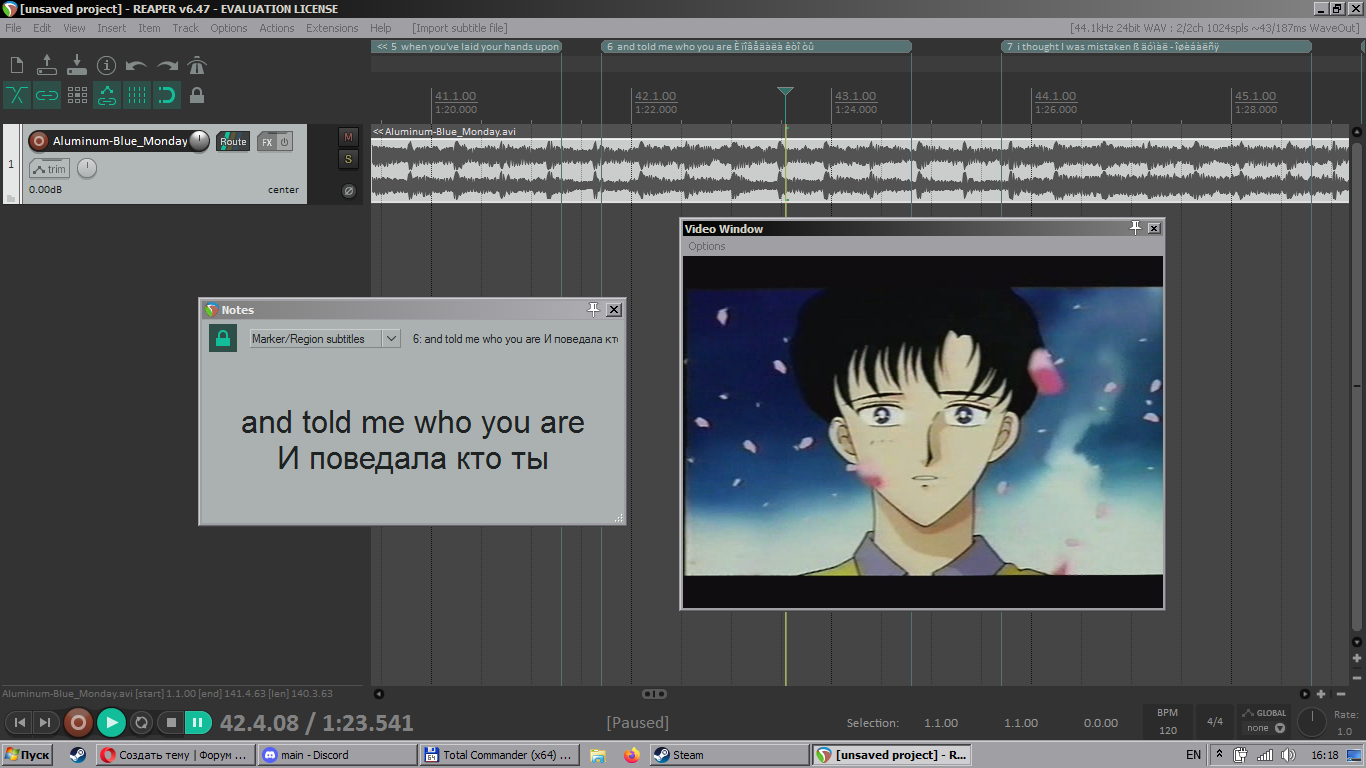Toggle the track phase invert icon
This screenshot has width=1366, height=768.
pyautogui.click(x=348, y=190)
